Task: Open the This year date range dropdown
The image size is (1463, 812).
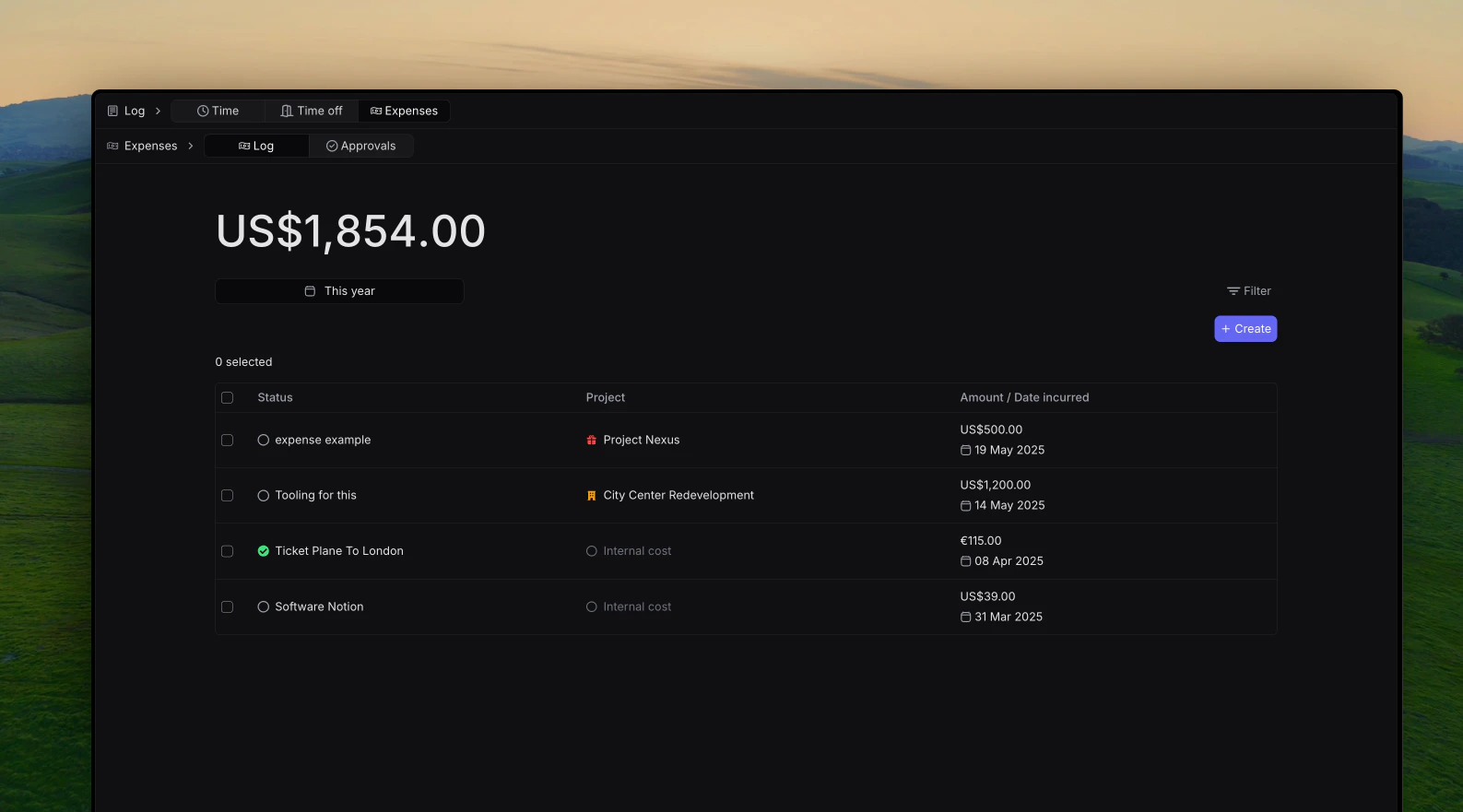Action: coord(339,291)
